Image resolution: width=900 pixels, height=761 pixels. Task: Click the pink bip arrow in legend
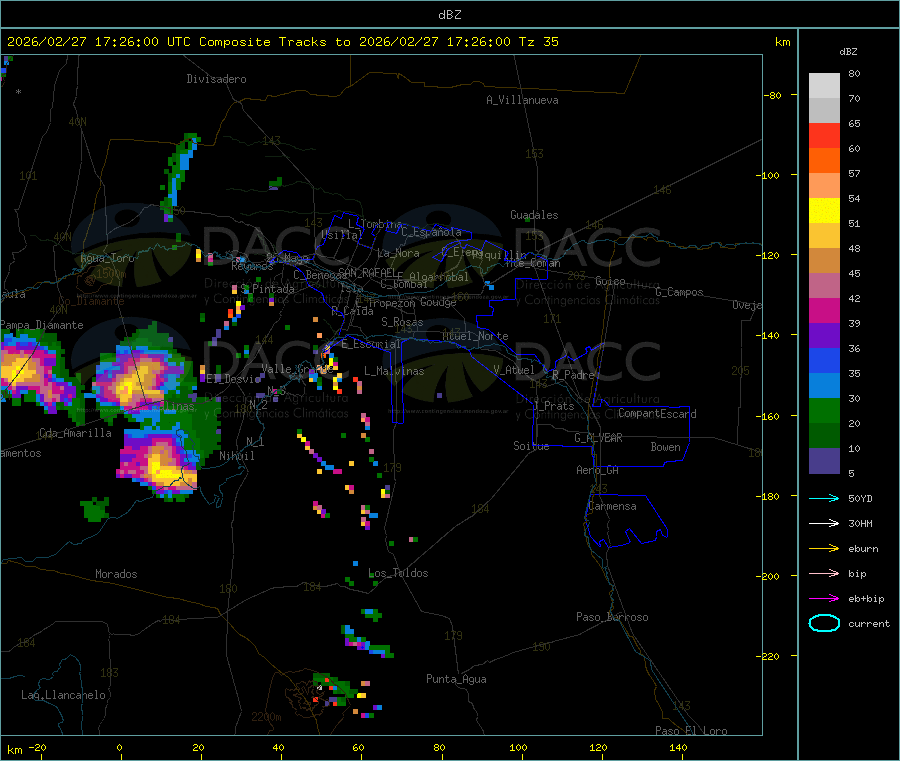(x=824, y=573)
